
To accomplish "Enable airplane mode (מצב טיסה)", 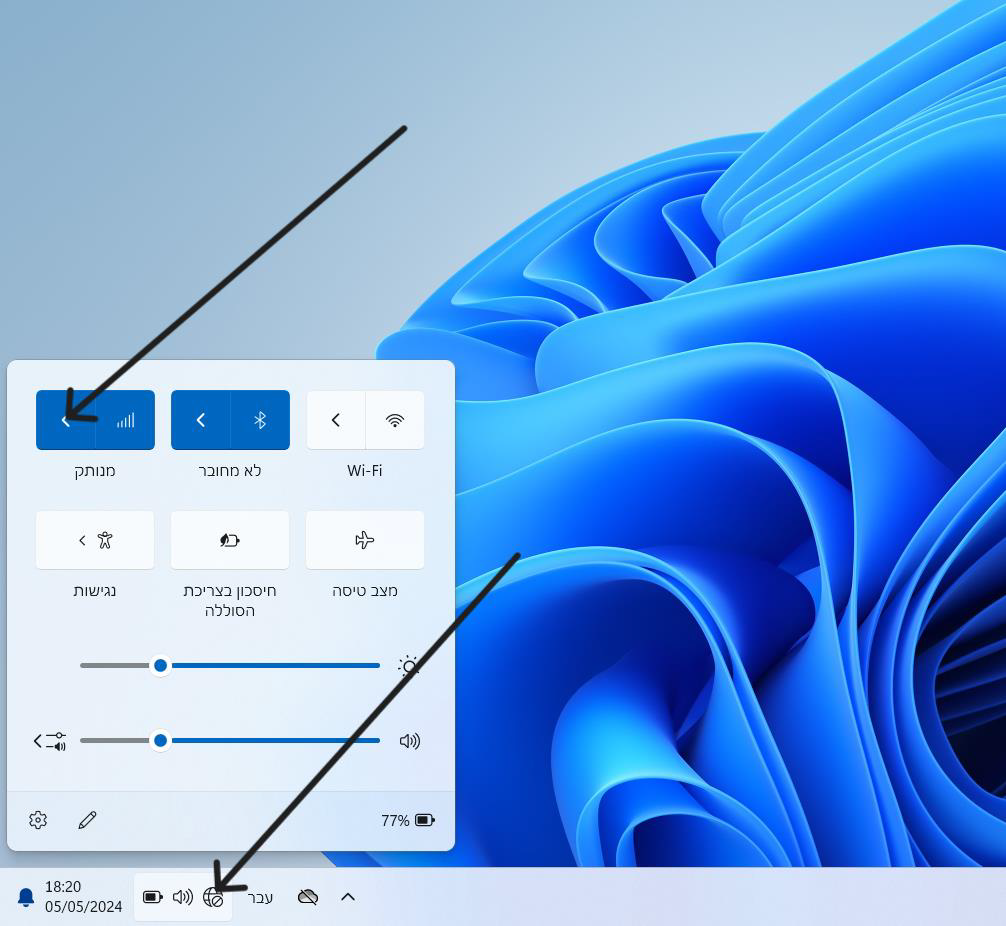I will (364, 540).
